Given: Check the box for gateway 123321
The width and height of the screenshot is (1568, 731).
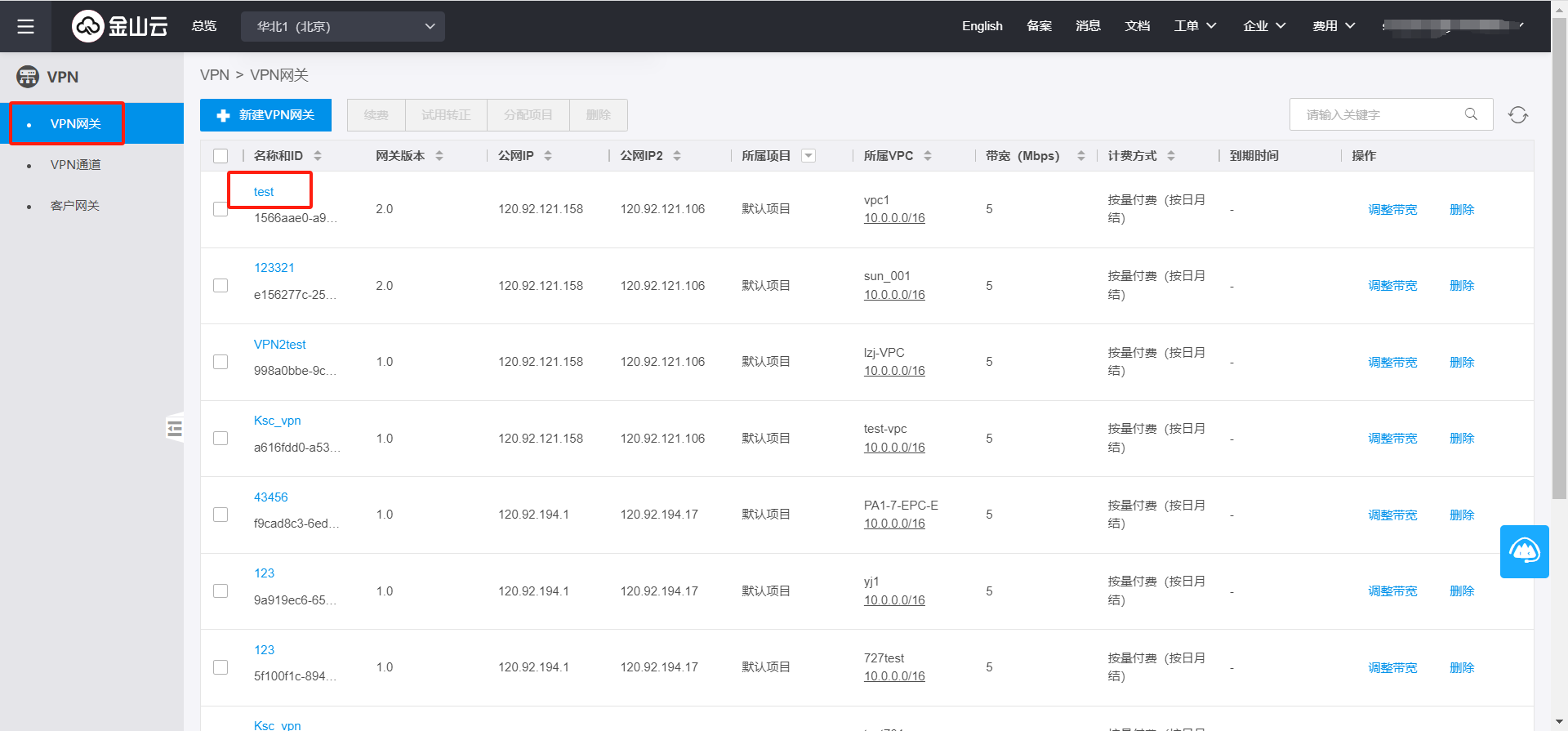Looking at the screenshot, I should tap(220, 285).
